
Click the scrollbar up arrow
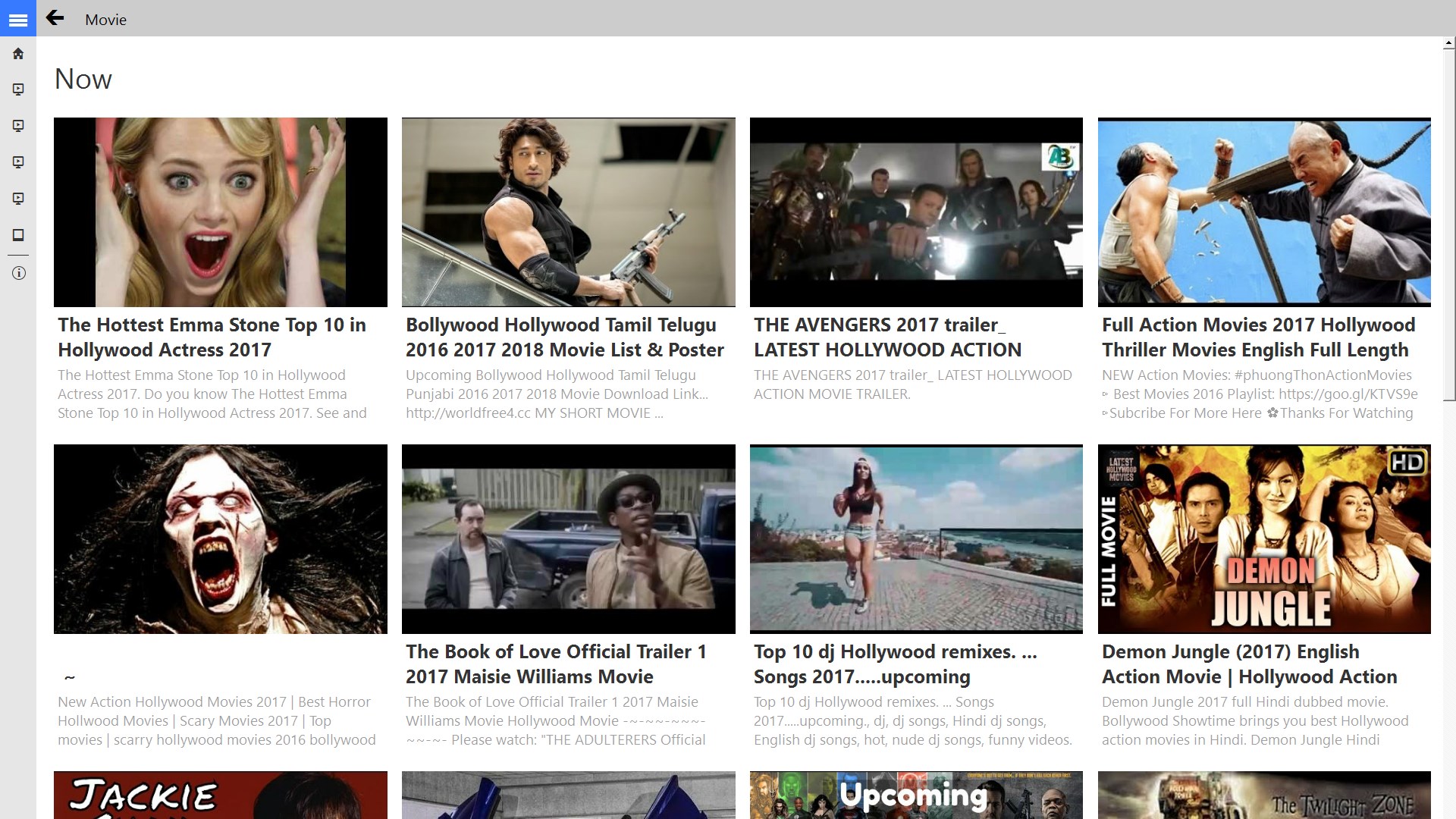[x=1448, y=45]
